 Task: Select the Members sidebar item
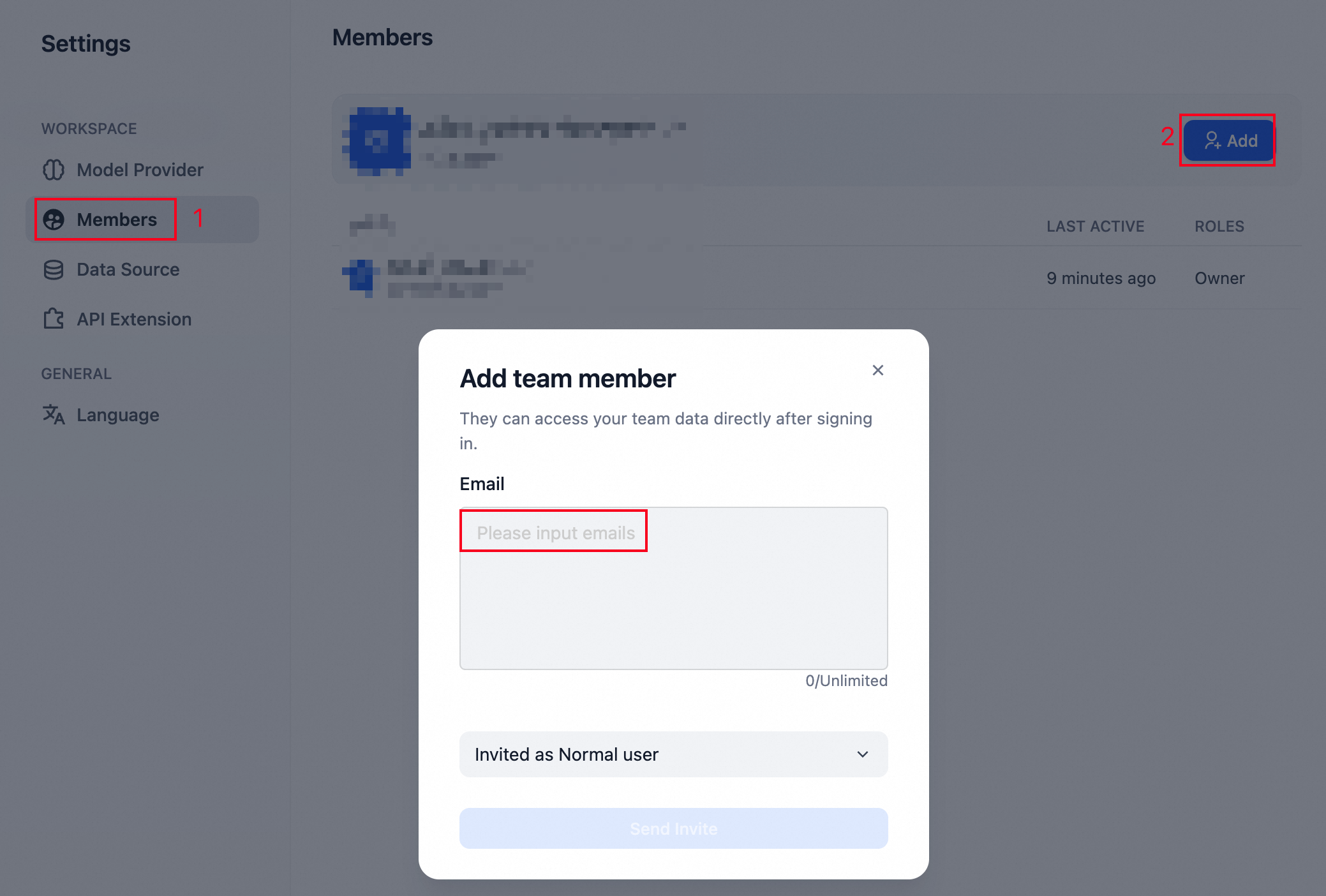(x=117, y=220)
